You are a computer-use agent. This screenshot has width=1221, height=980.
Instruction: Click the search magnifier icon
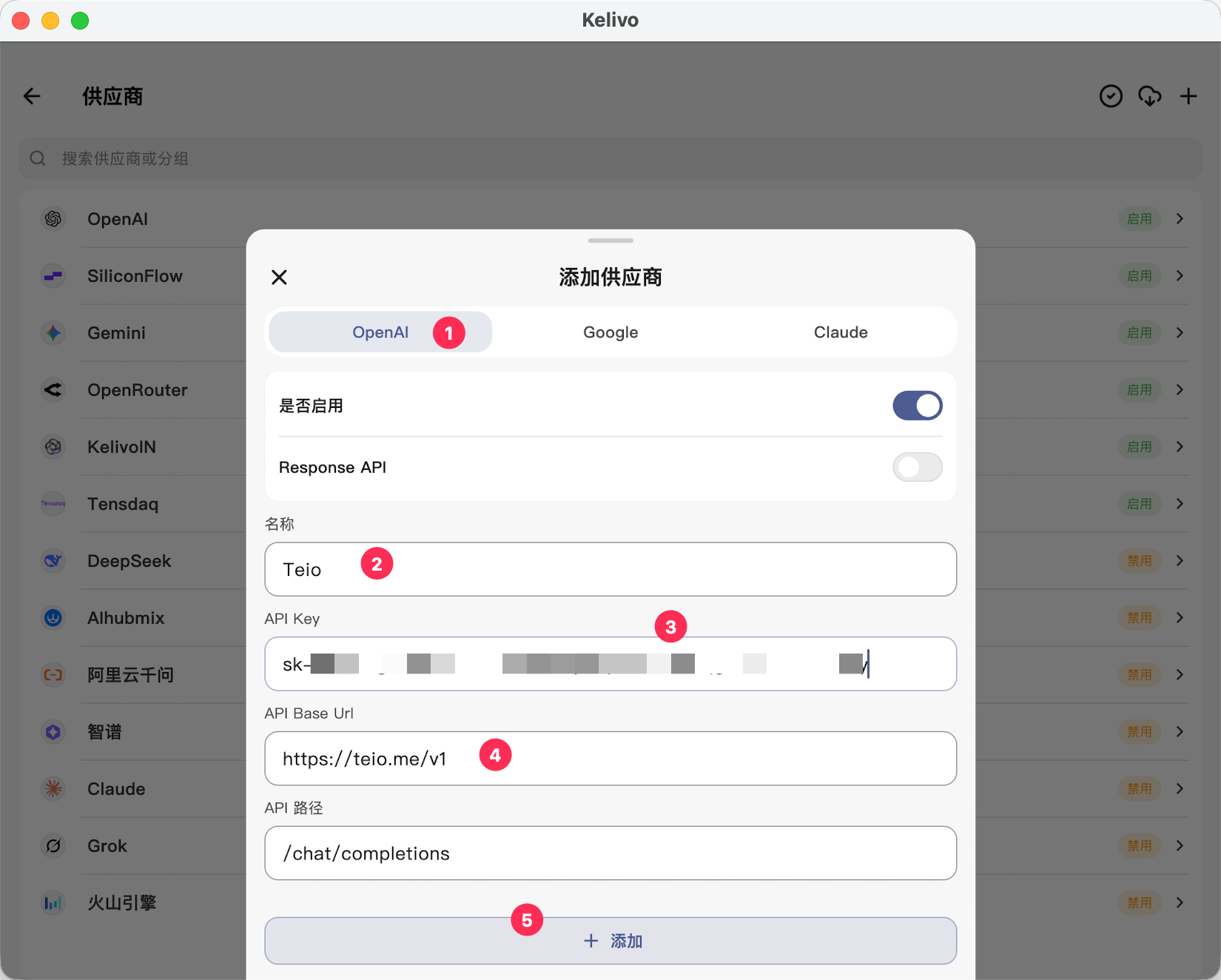pyautogui.click(x=38, y=158)
